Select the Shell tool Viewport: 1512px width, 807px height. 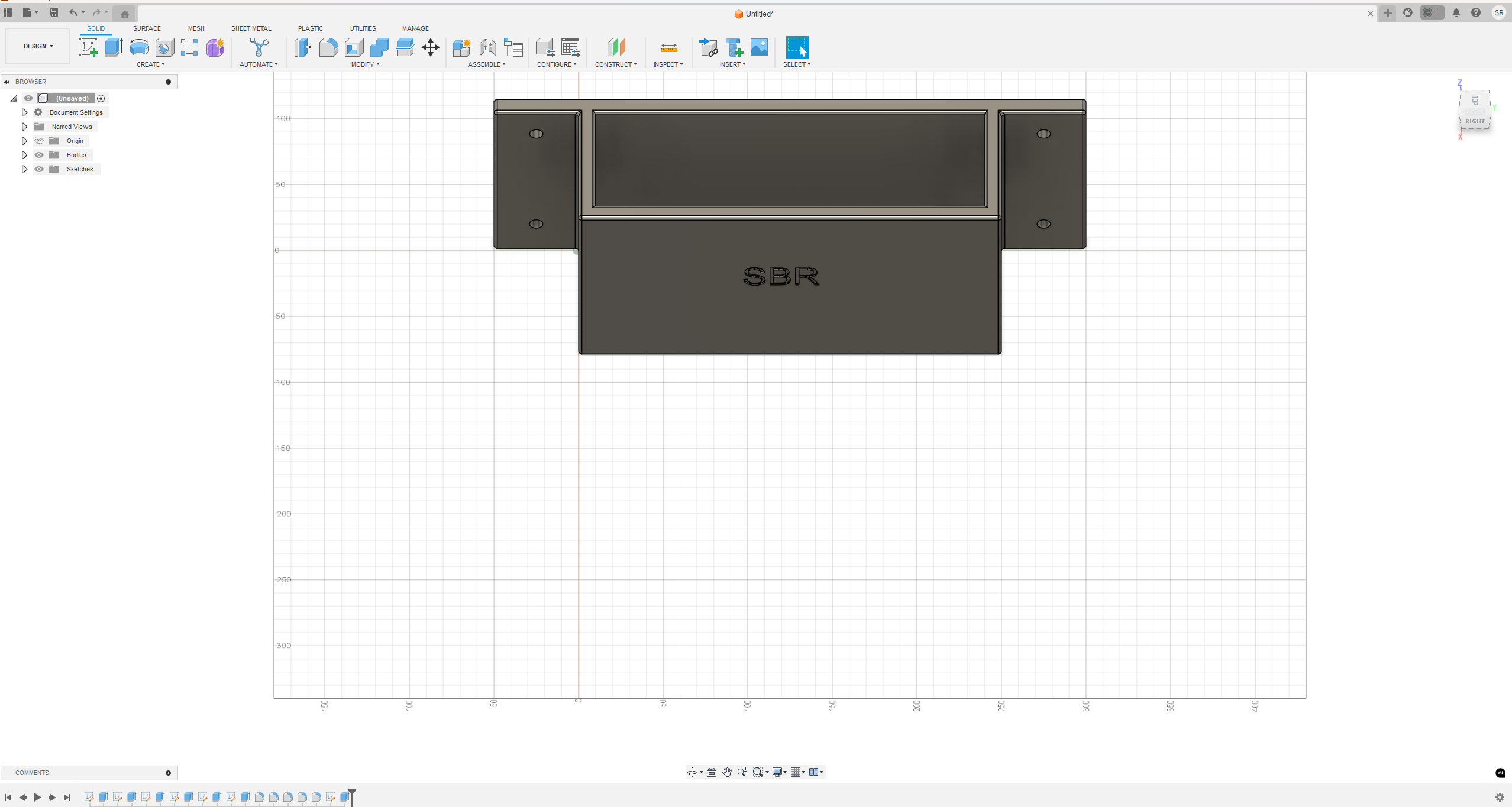(354, 47)
